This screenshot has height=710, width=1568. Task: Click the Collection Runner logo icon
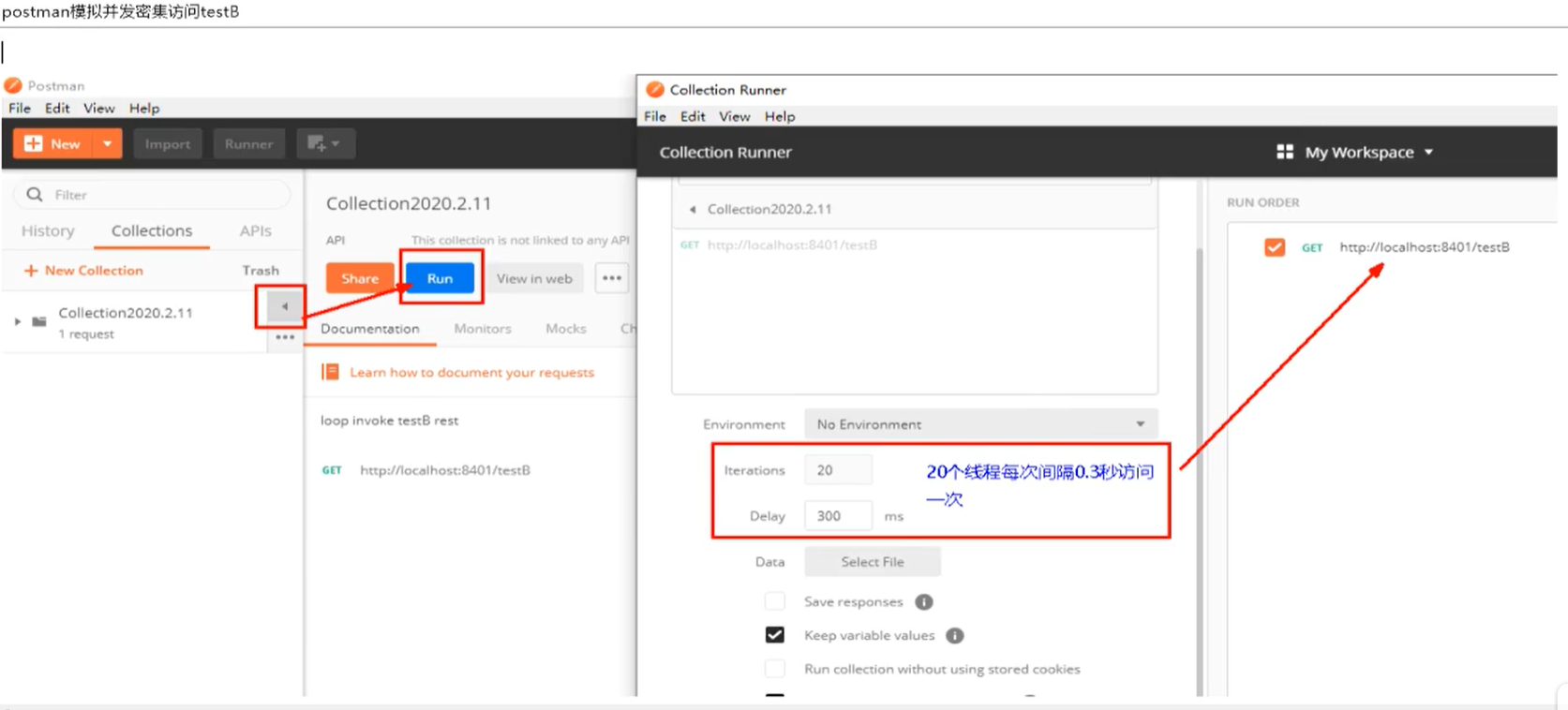(655, 89)
